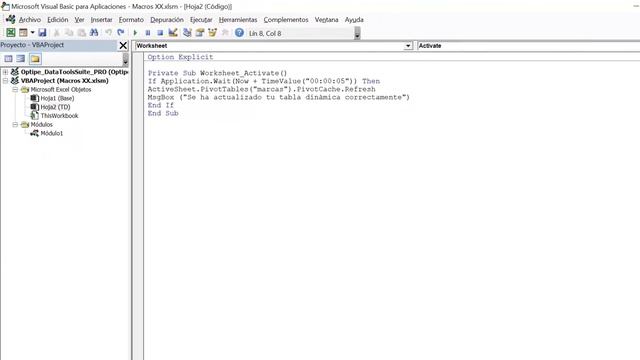Open the Ejecutar menu
The width and height of the screenshot is (640, 360).
pyautogui.click(x=201, y=20)
